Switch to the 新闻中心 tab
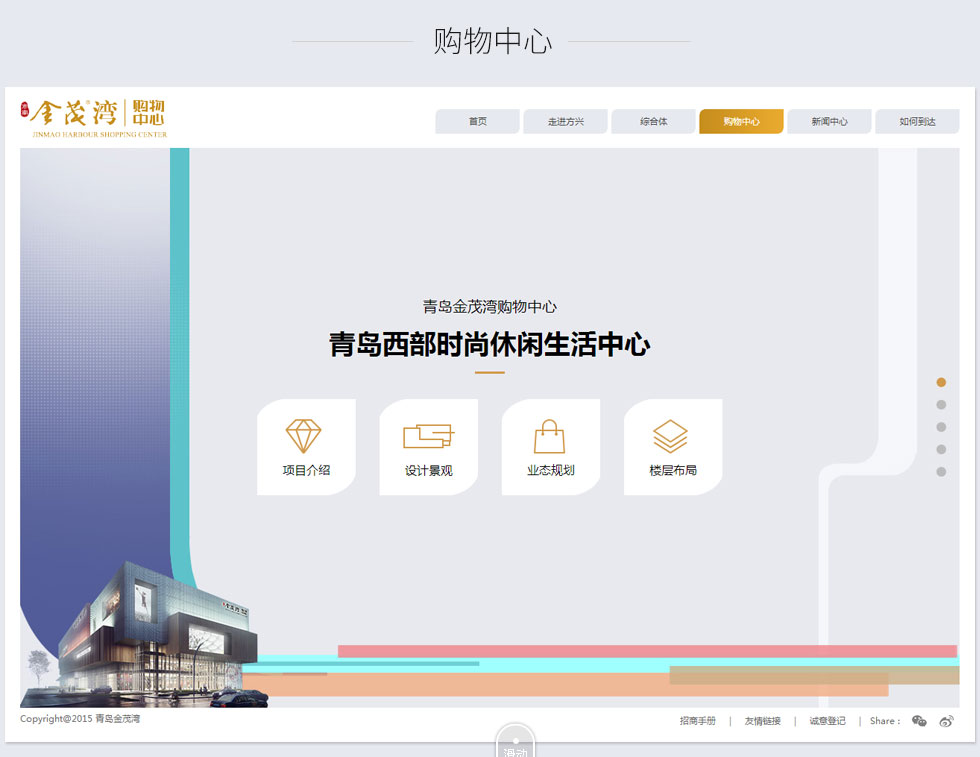This screenshot has width=980, height=757. click(829, 122)
